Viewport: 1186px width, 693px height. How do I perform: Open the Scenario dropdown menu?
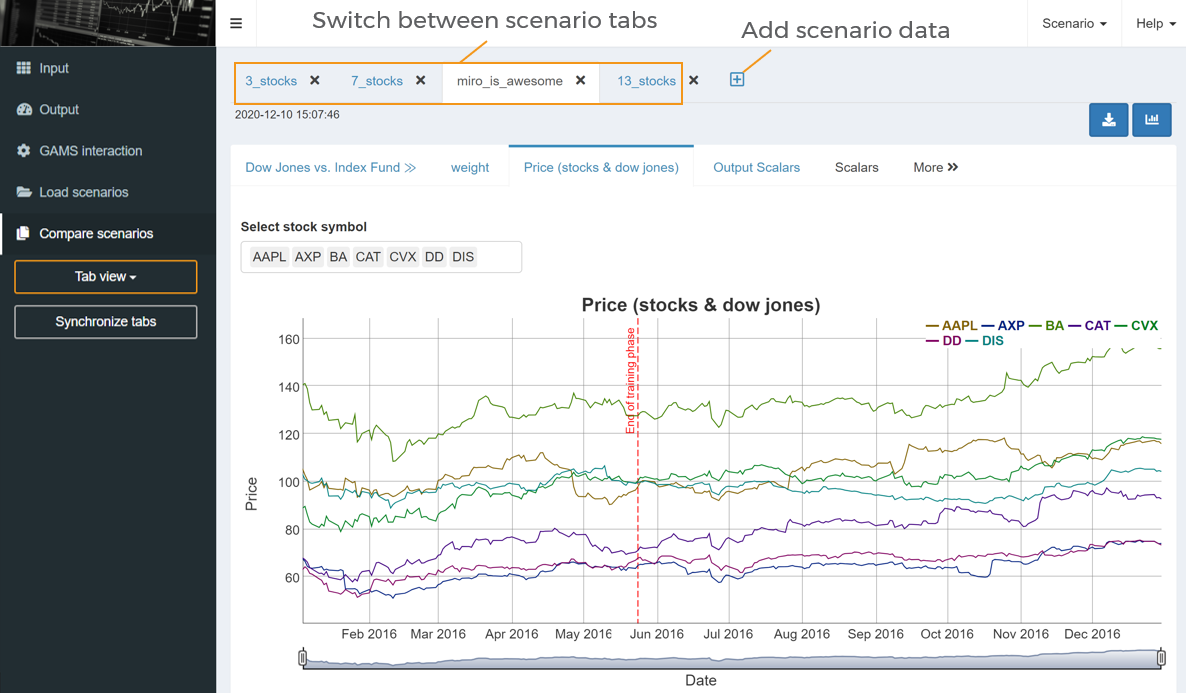click(x=1074, y=23)
